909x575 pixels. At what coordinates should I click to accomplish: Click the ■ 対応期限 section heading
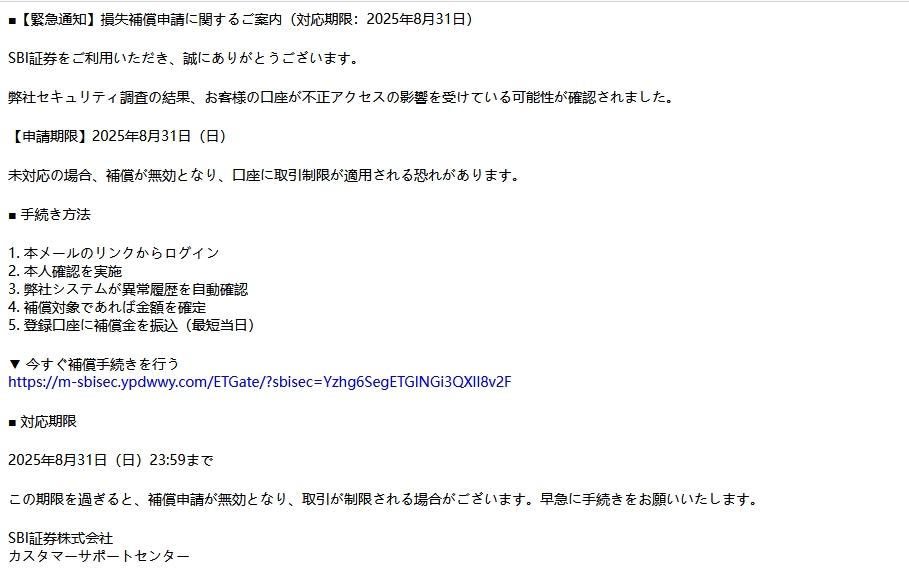pyautogui.click(x=42, y=421)
